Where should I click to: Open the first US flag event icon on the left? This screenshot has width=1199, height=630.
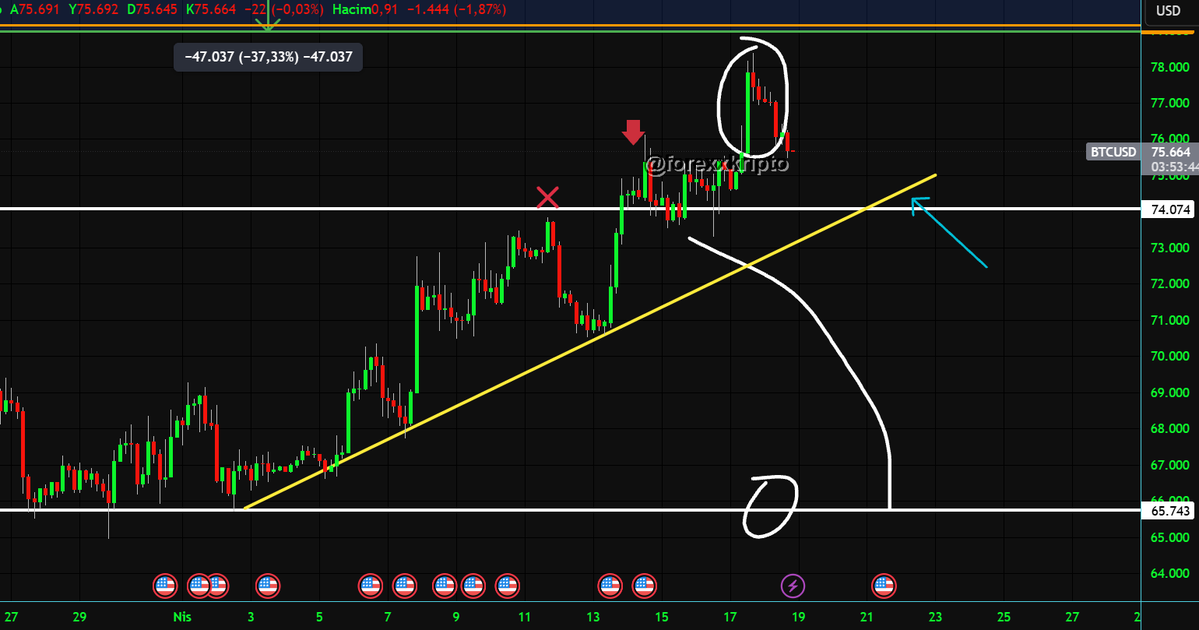point(165,586)
